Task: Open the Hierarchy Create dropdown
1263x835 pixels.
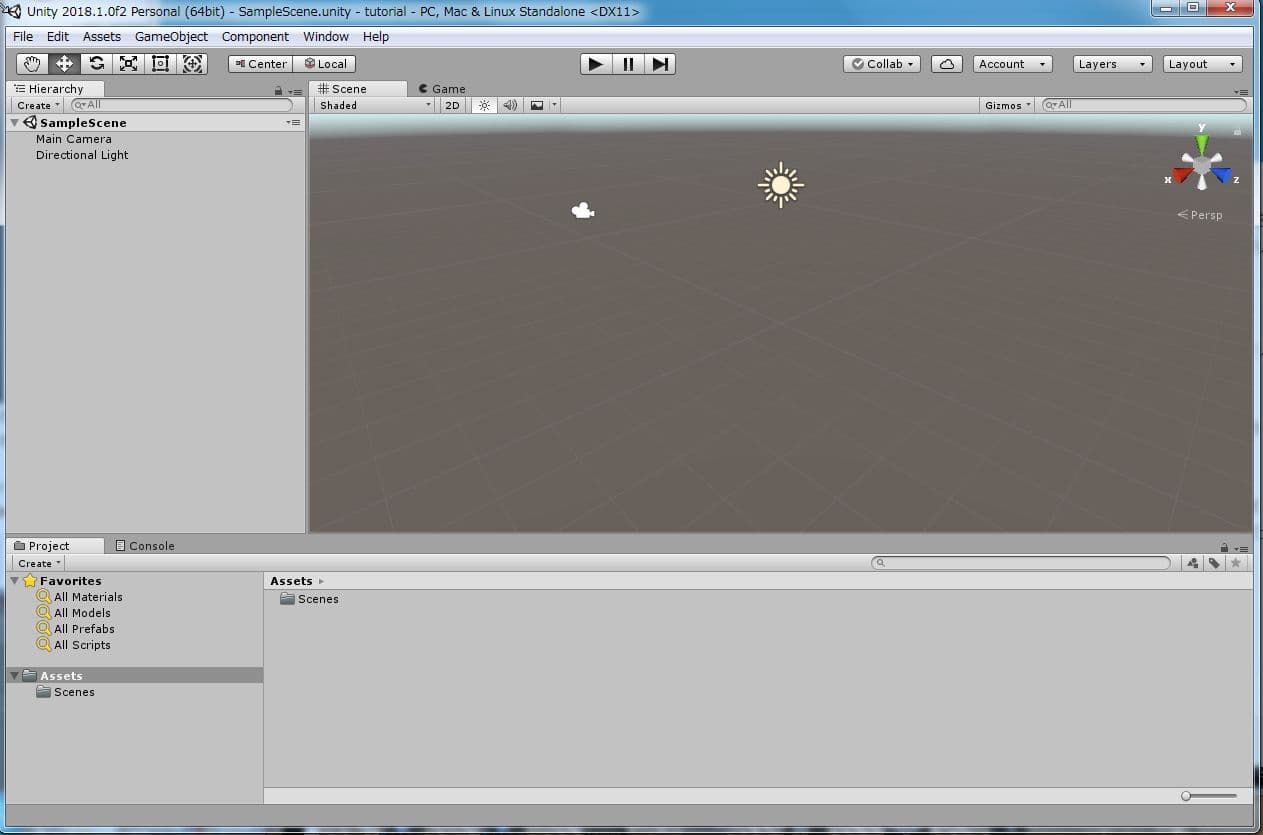Action: pyautogui.click(x=38, y=105)
